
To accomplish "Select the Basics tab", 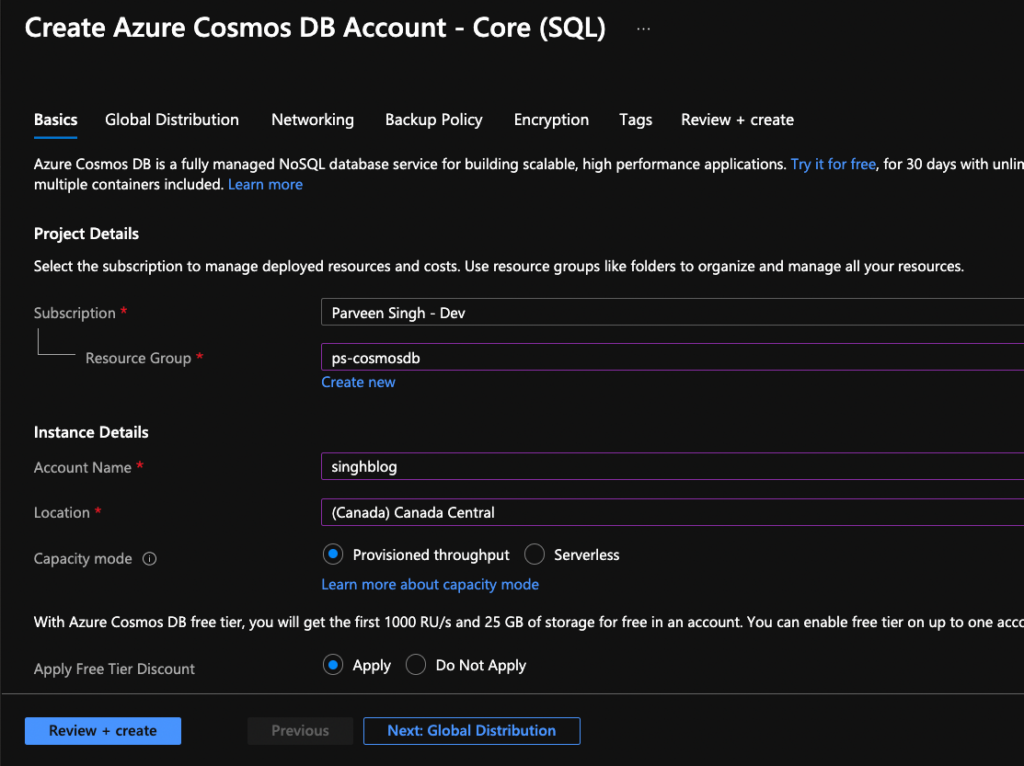I will point(55,119).
